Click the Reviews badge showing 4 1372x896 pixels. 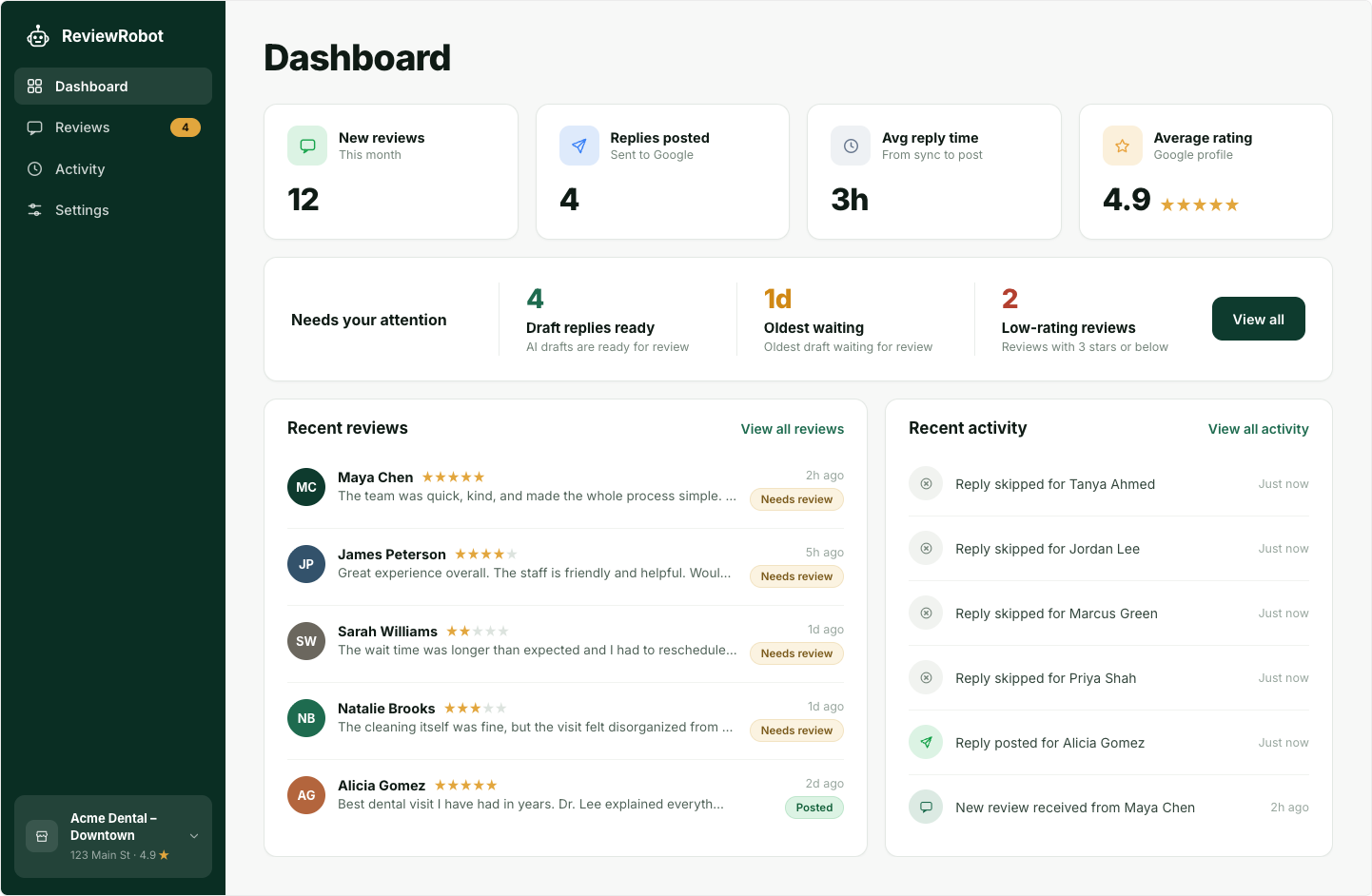tap(186, 127)
